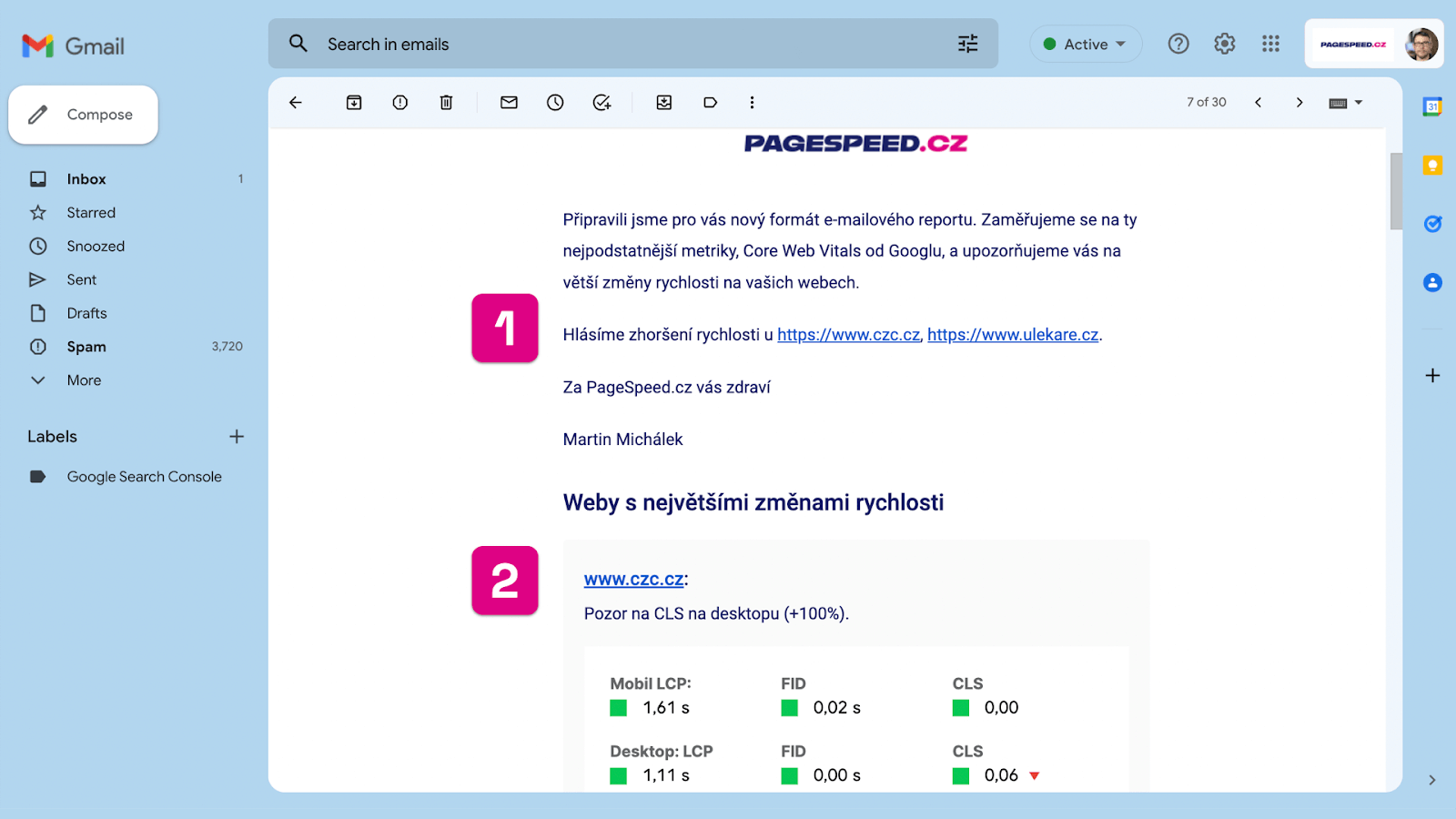This screenshot has height=819, width=1456.
Task: Create a new label with plus
Action: click(x=237, y=437)
